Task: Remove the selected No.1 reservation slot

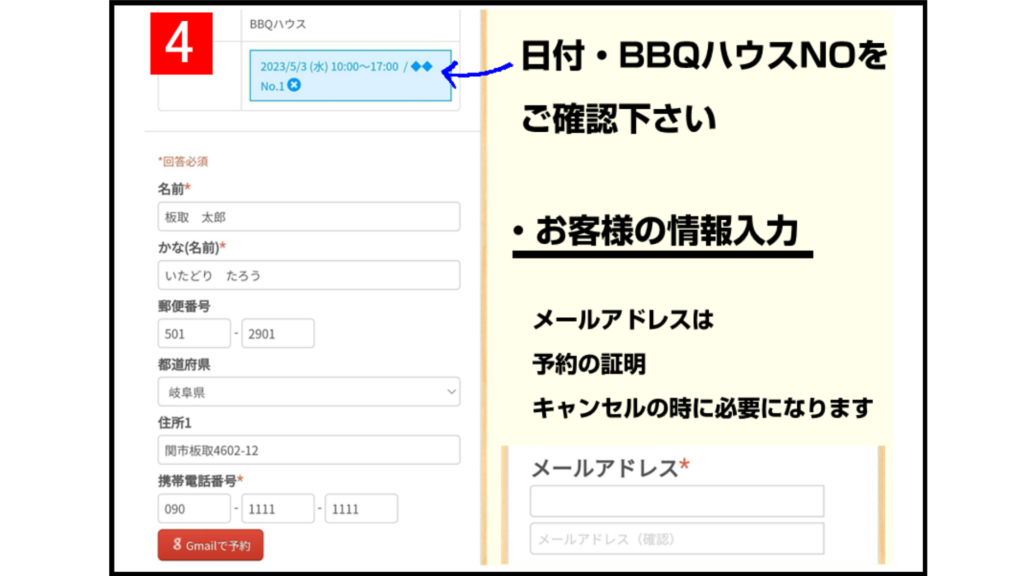Action: (294, 86)
